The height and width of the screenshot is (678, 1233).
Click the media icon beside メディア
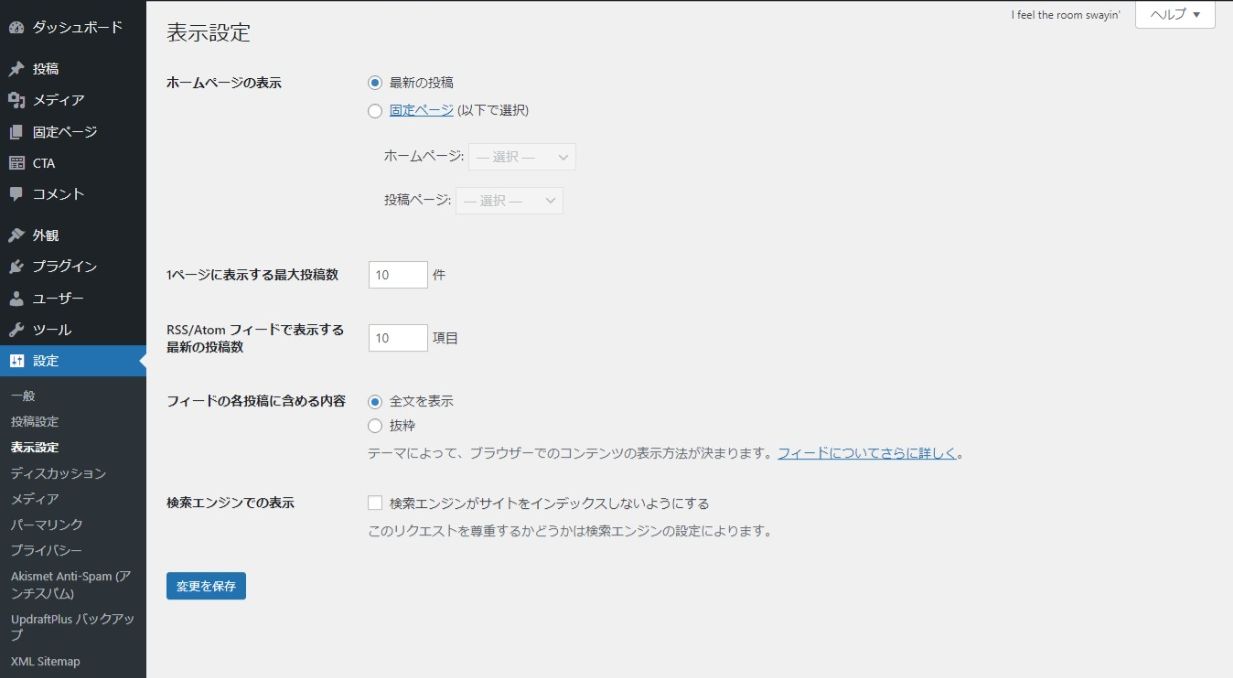click(x=16, y=100)
